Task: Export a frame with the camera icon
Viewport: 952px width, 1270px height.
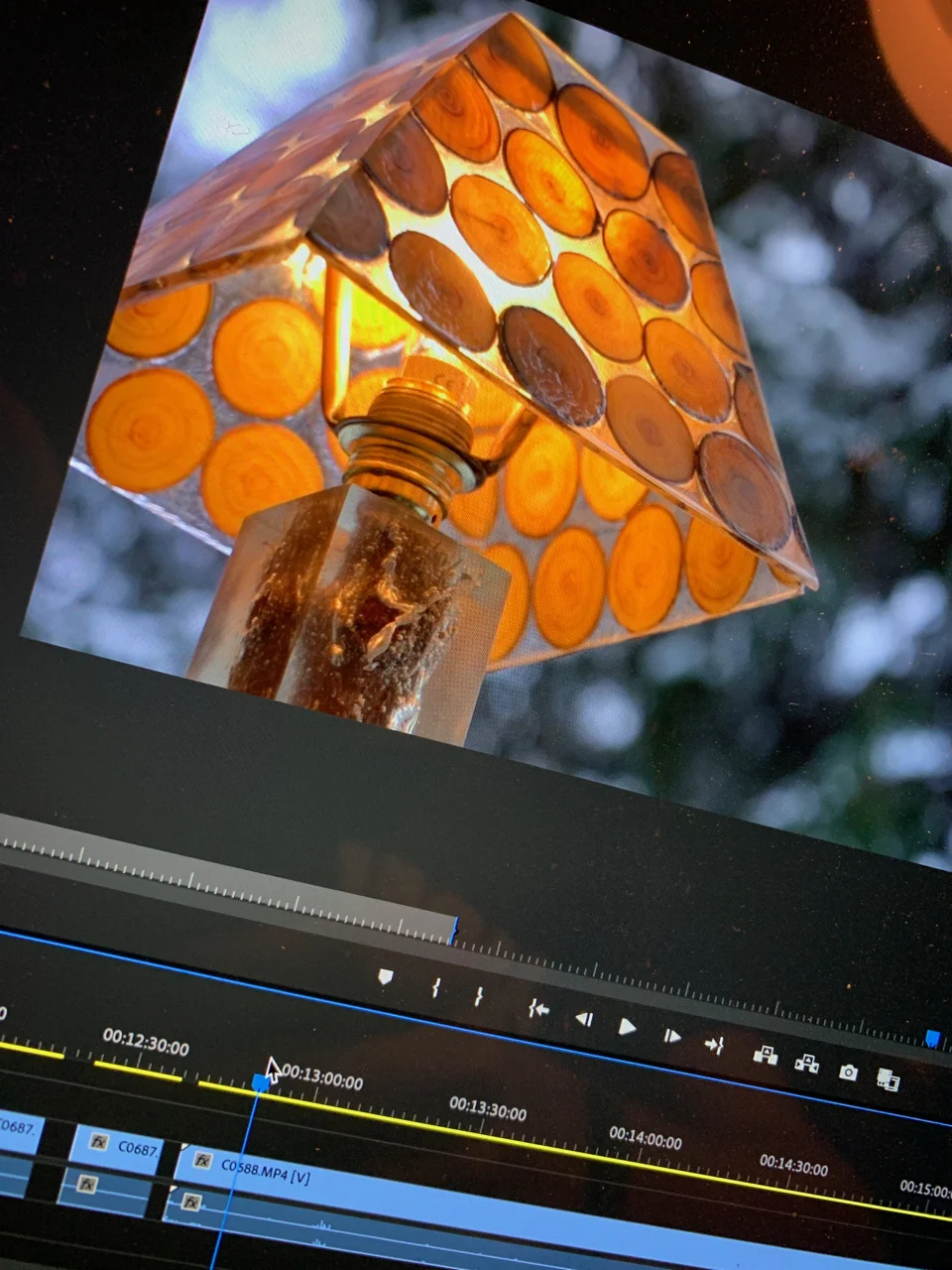Action: coord(848,1072)
